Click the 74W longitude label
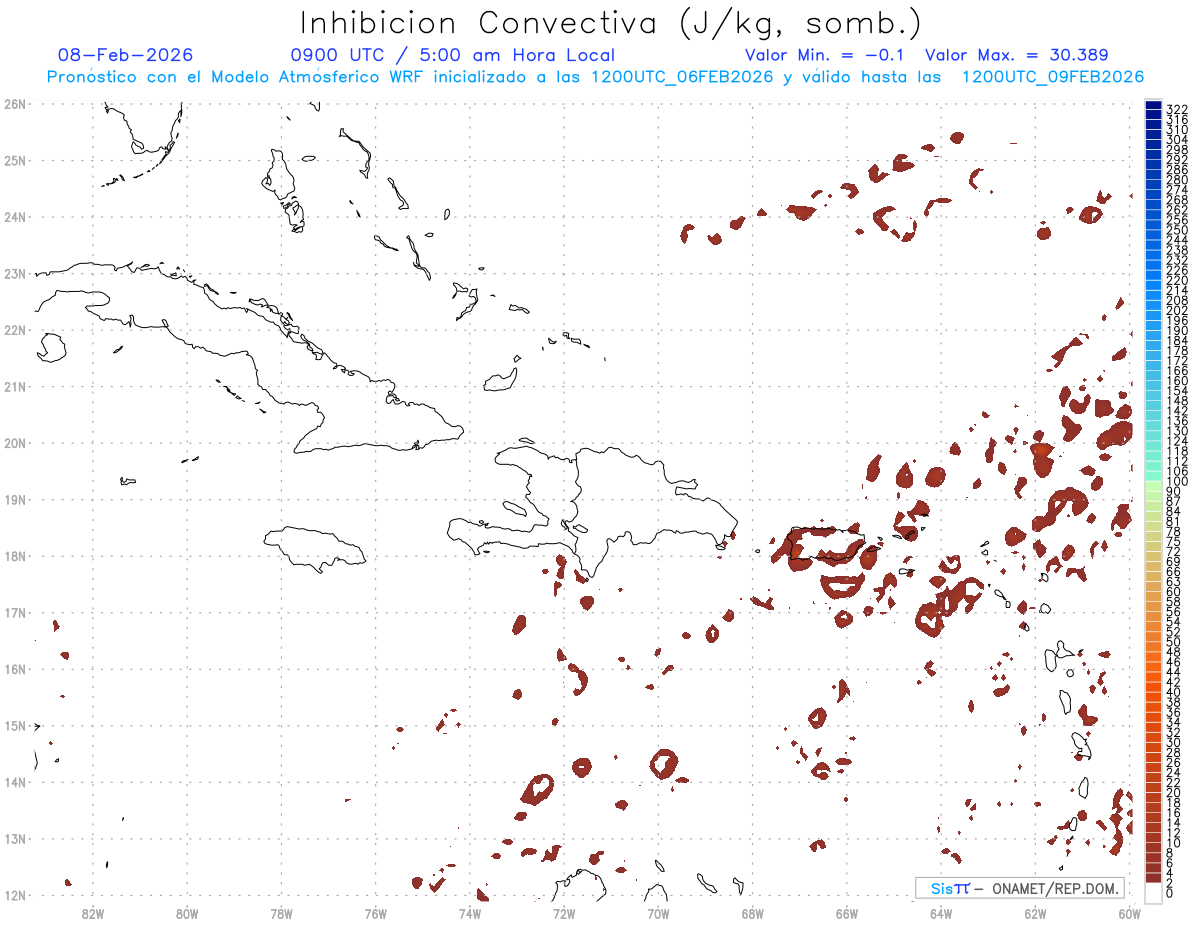Screen dimensions: 1200x927 pos(470,913)
